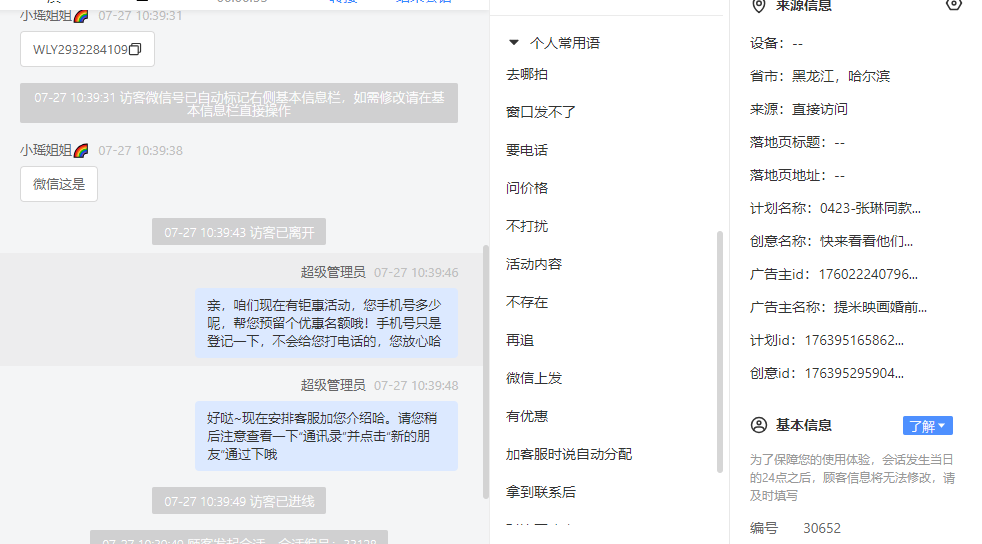This screenshot has height=544, width=982.
Task: Click the person icon beside 基本信息
Action: click(x=758, y=425)
